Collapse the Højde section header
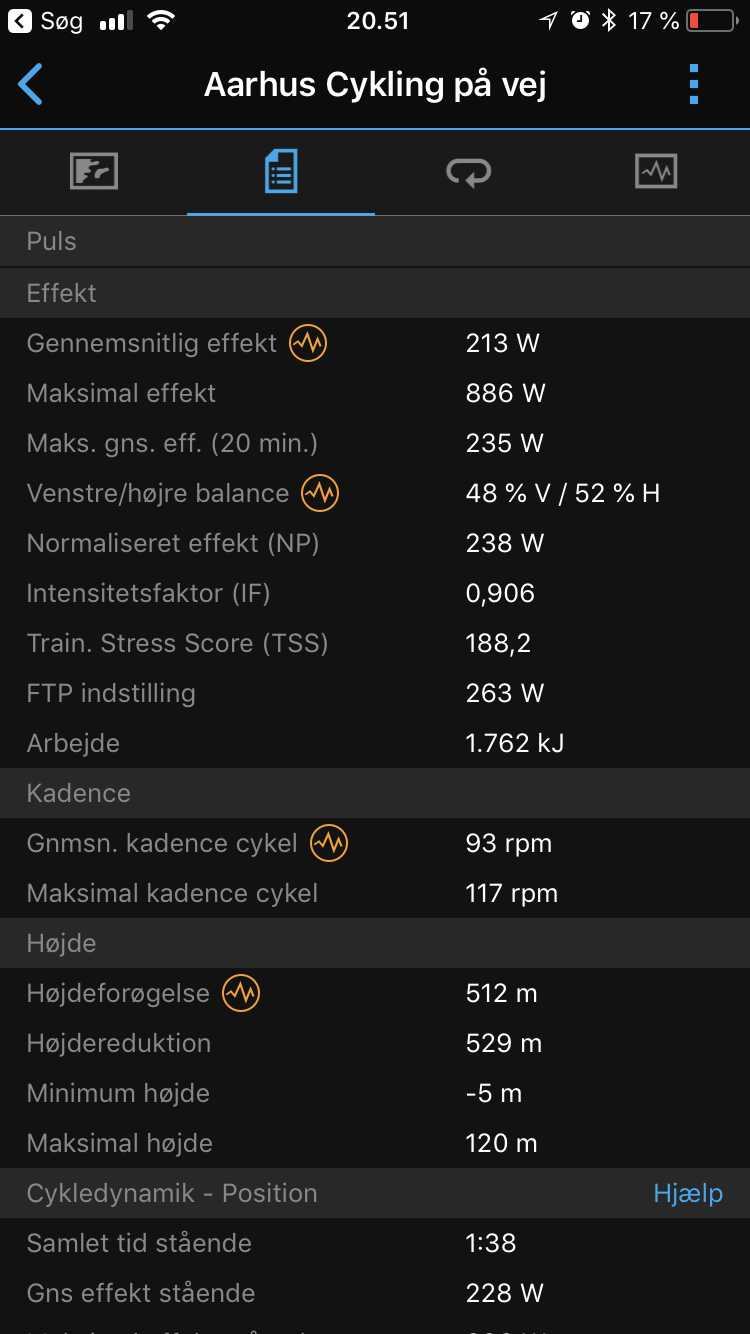Screen dimensions: 750x1334 375,943
